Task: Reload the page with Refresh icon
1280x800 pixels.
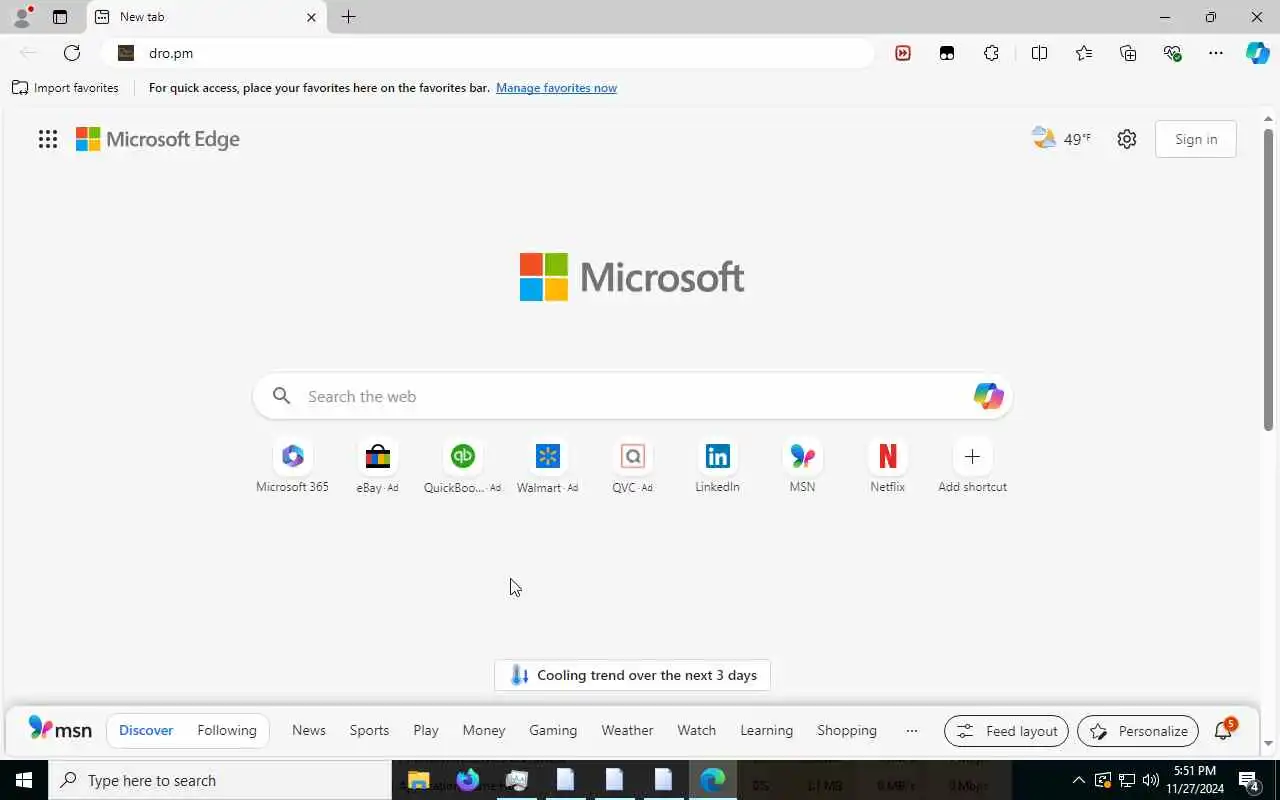Action: (x=72, y=53)
